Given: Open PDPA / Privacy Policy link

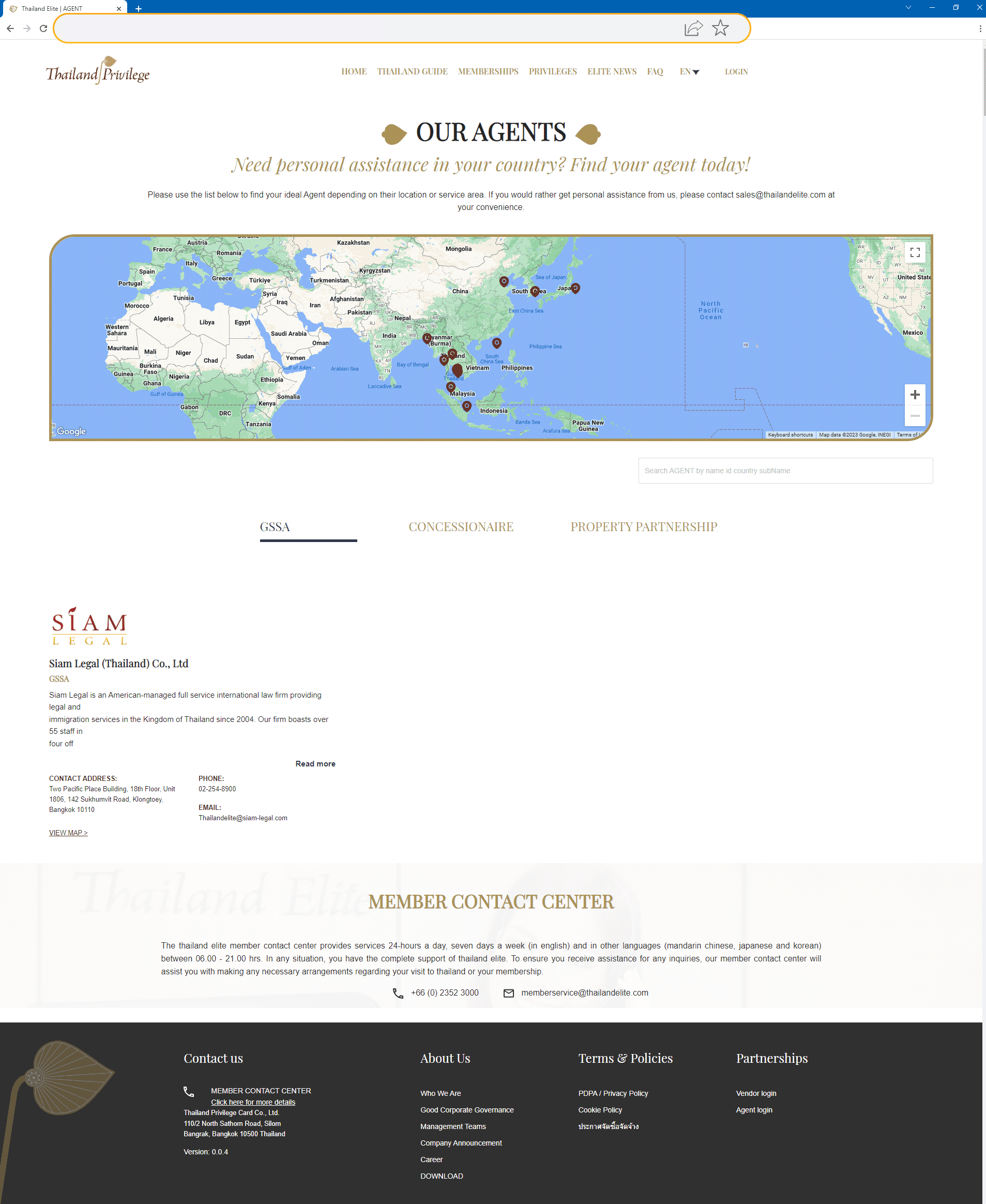Looking at the screenshot, I should 613,1093.
